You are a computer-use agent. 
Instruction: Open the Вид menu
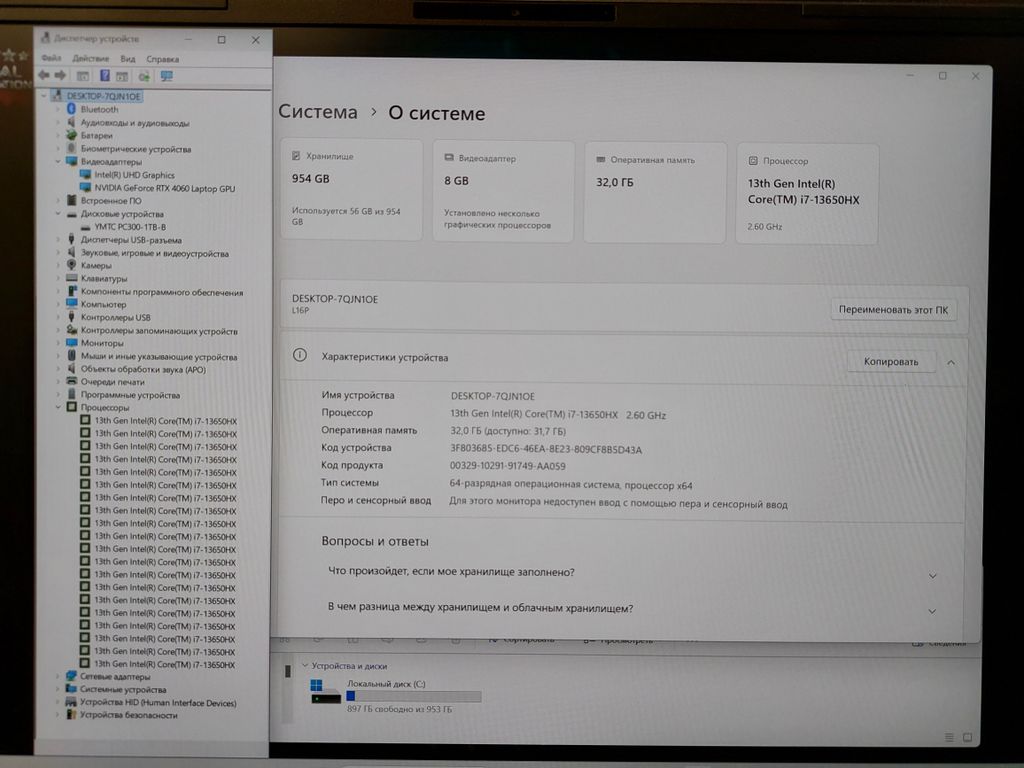coord(128,59)
